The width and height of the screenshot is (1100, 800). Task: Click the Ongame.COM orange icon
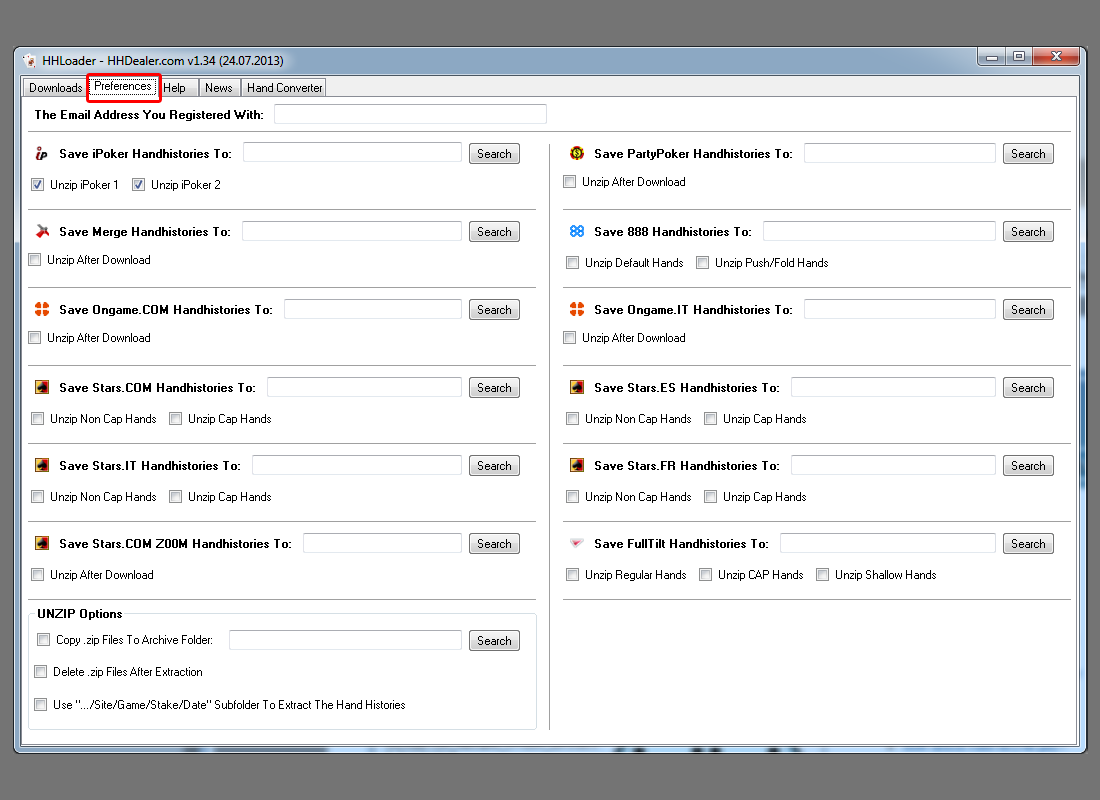coord(42,310)
